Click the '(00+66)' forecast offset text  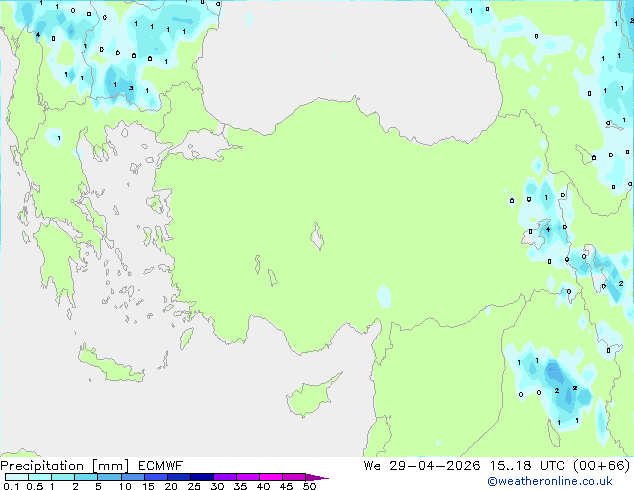602,466
